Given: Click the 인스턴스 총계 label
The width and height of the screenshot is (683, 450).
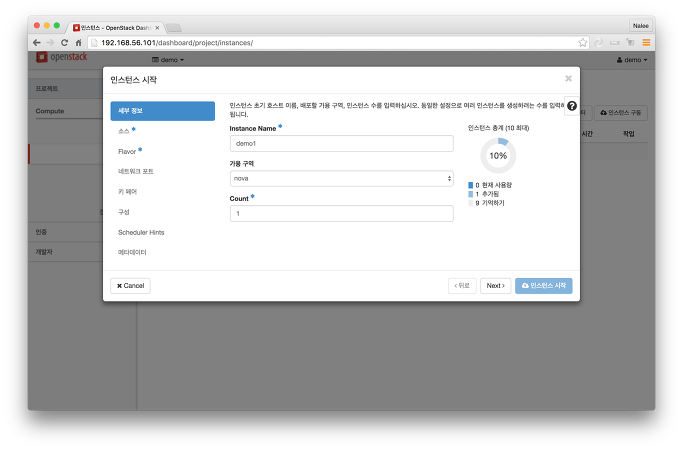Looking at the screenshot, I should (x=498, y=128).
